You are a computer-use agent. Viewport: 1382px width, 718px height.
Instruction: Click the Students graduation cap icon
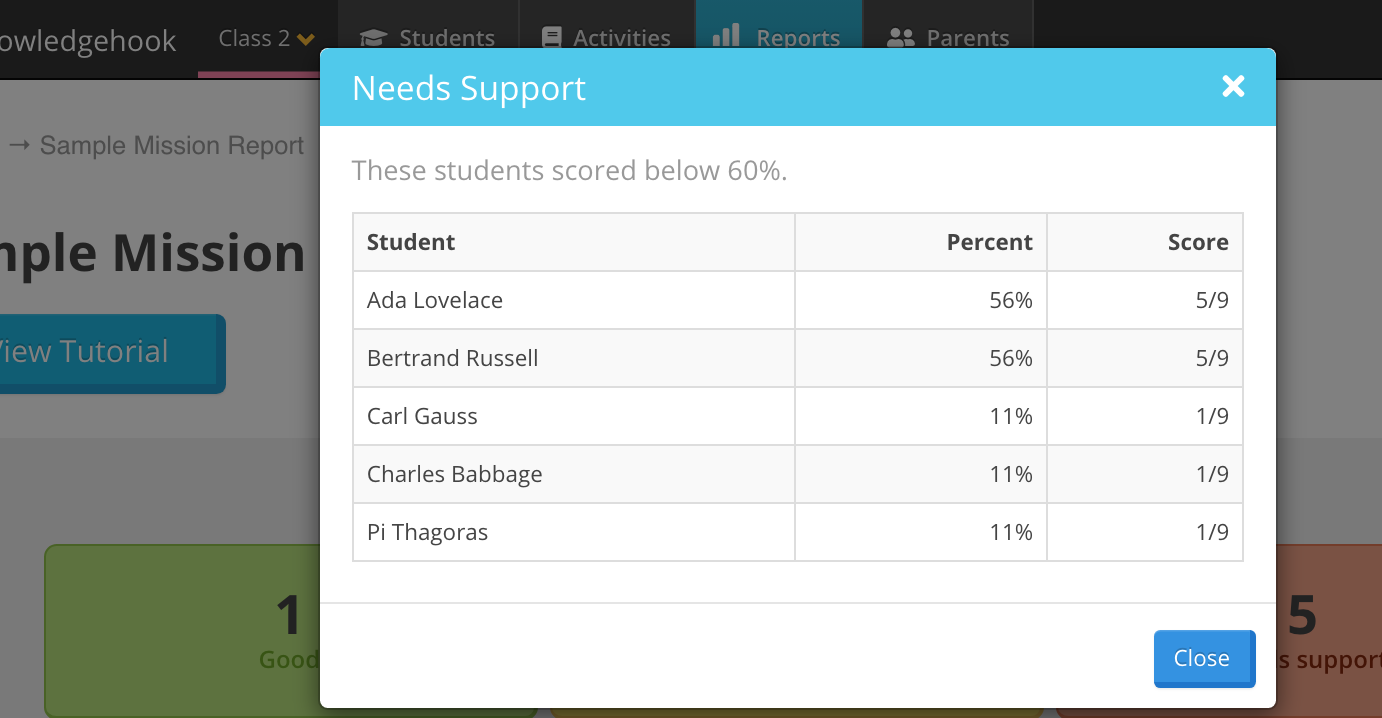pos(373,38)
